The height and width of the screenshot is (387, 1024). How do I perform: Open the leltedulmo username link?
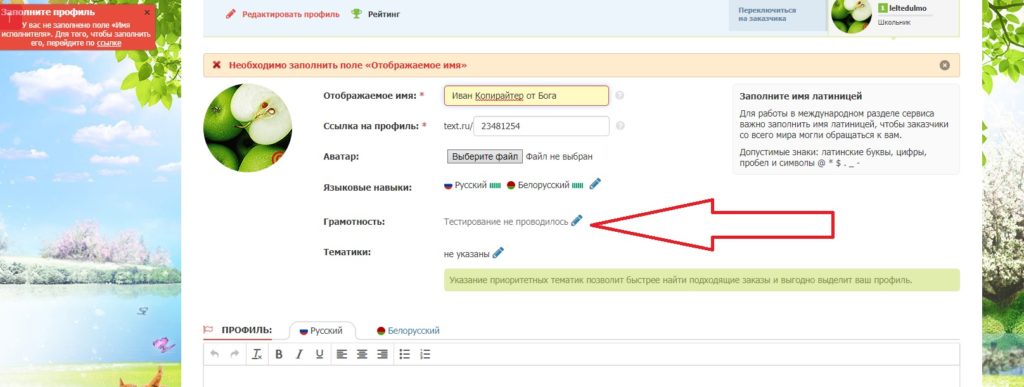pos(907,8)
